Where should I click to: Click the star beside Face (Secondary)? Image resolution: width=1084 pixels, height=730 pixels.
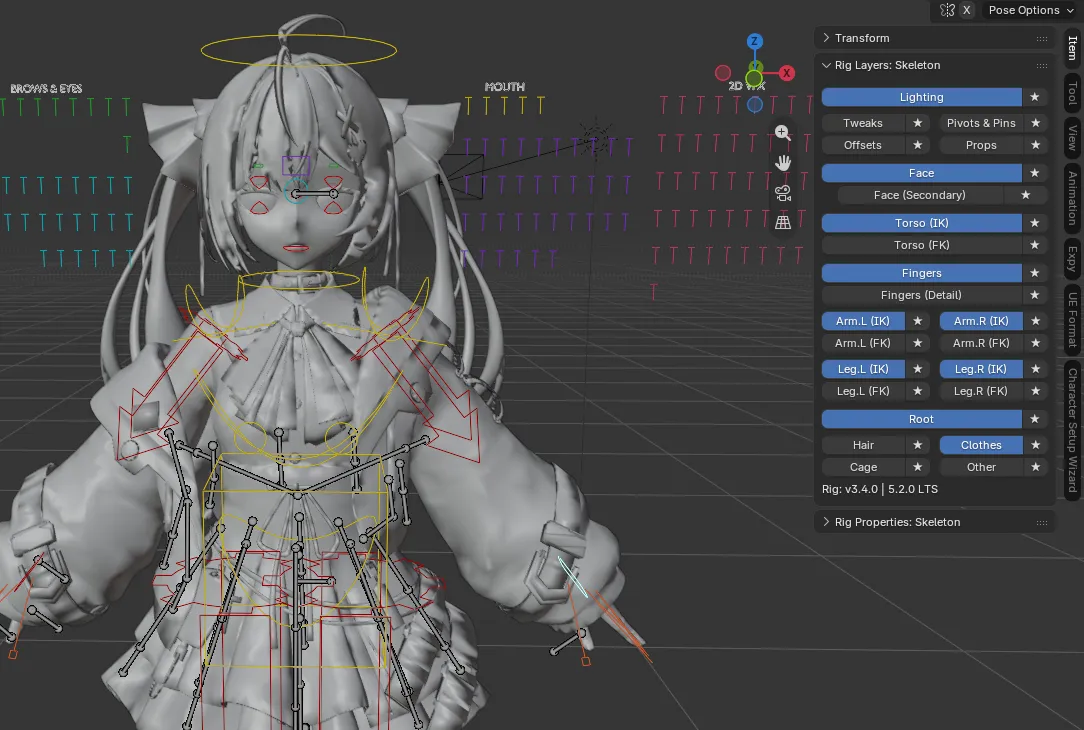pos(1026,195)
